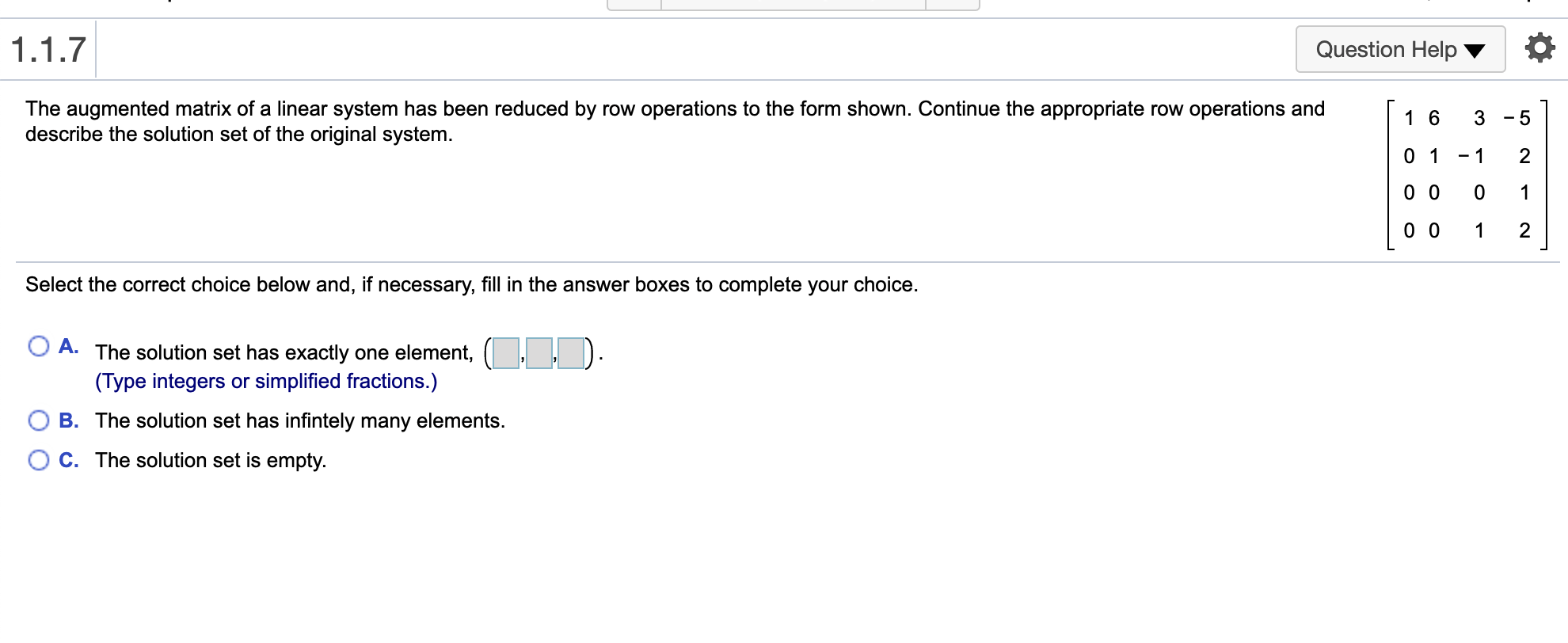
Task: Click the first answer box in choice A
Action: 505,353
